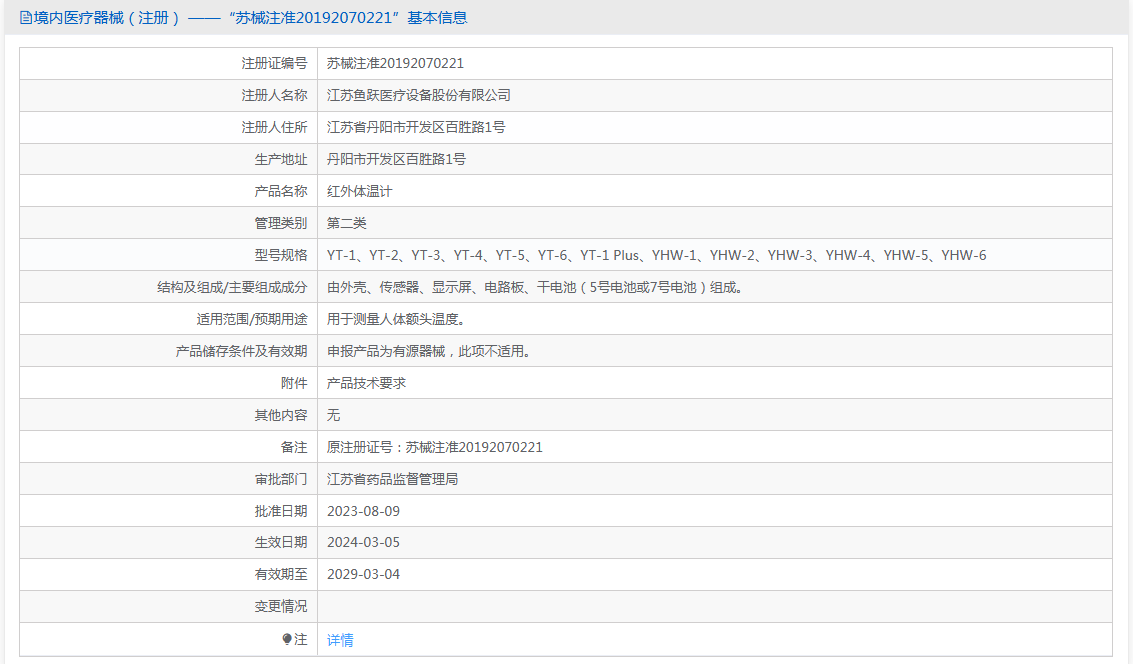This screenshot has width=1133, height=664.
Task: Click the 附件 label
Action: (294, 383)
